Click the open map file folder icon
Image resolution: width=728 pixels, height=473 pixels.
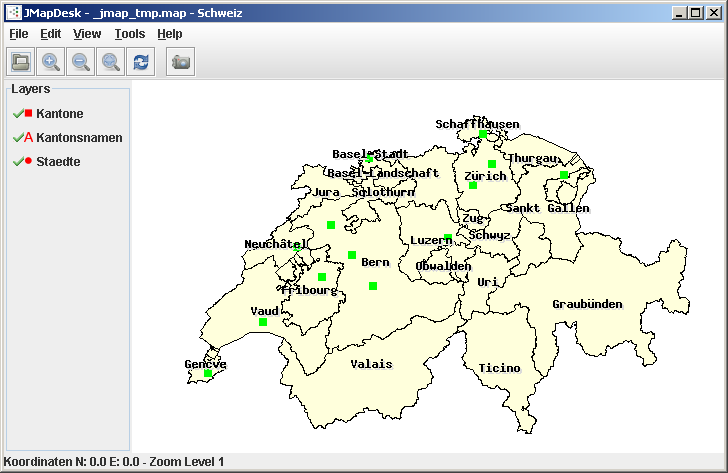tap(20, 62)
